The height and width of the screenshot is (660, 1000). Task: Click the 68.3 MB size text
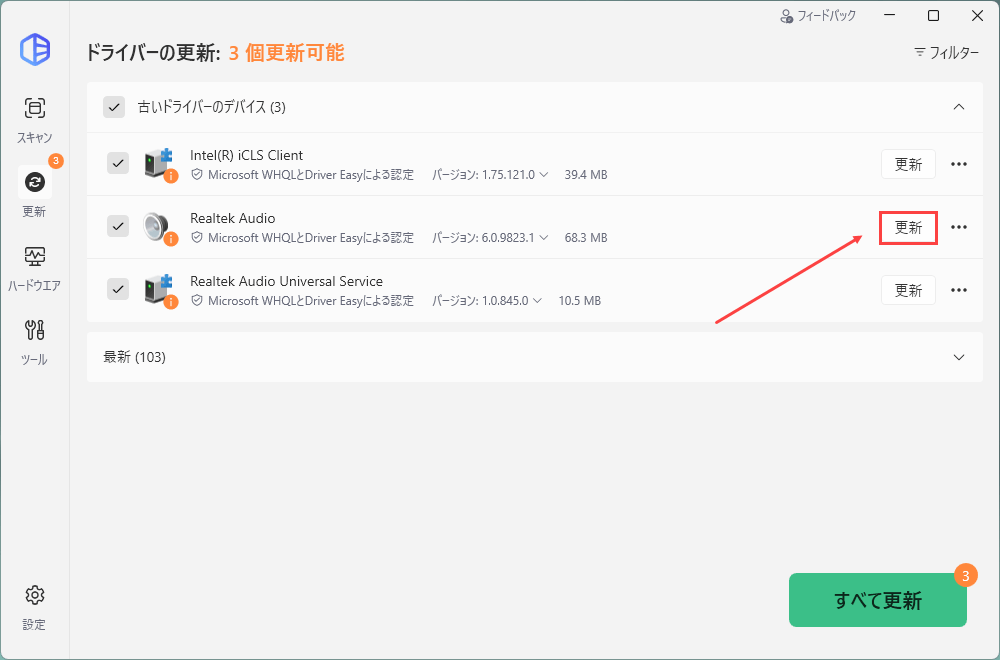tap(585, 237)
